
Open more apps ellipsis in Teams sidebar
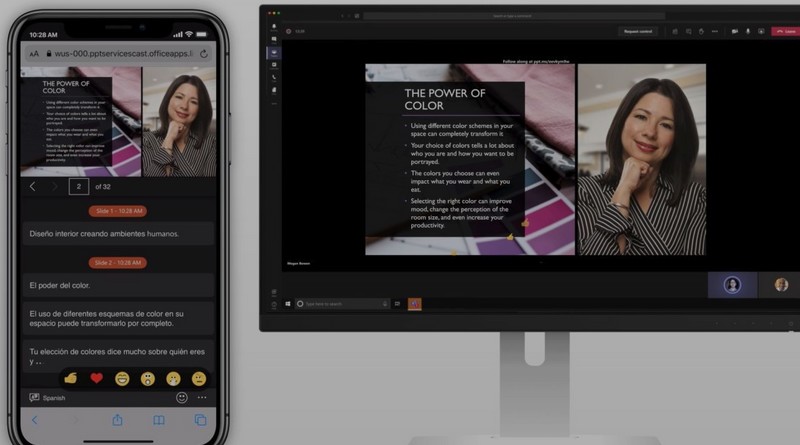[274, 104]
